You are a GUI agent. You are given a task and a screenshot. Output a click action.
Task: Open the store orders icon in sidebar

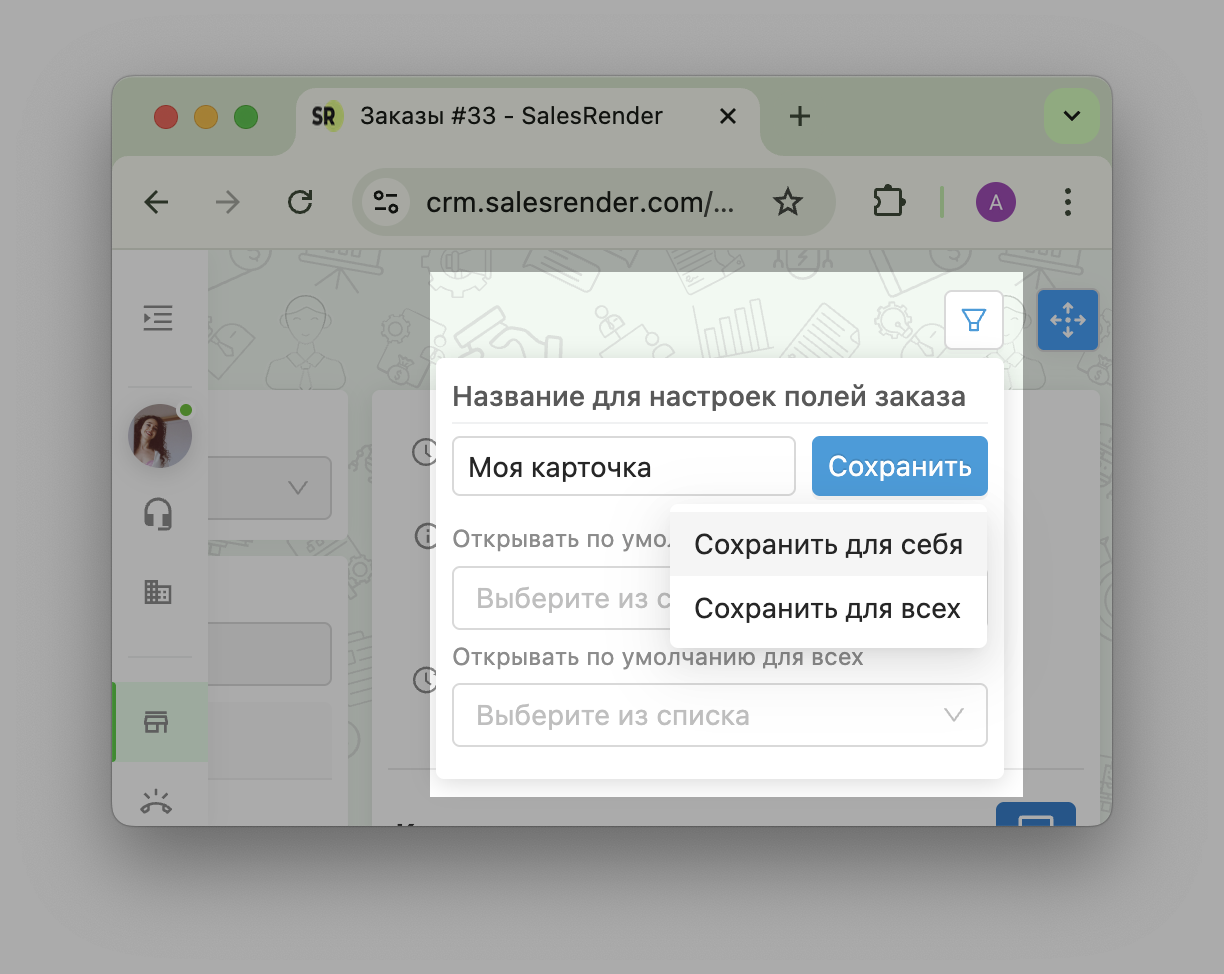pyautogui.click(x=157, y=722)
